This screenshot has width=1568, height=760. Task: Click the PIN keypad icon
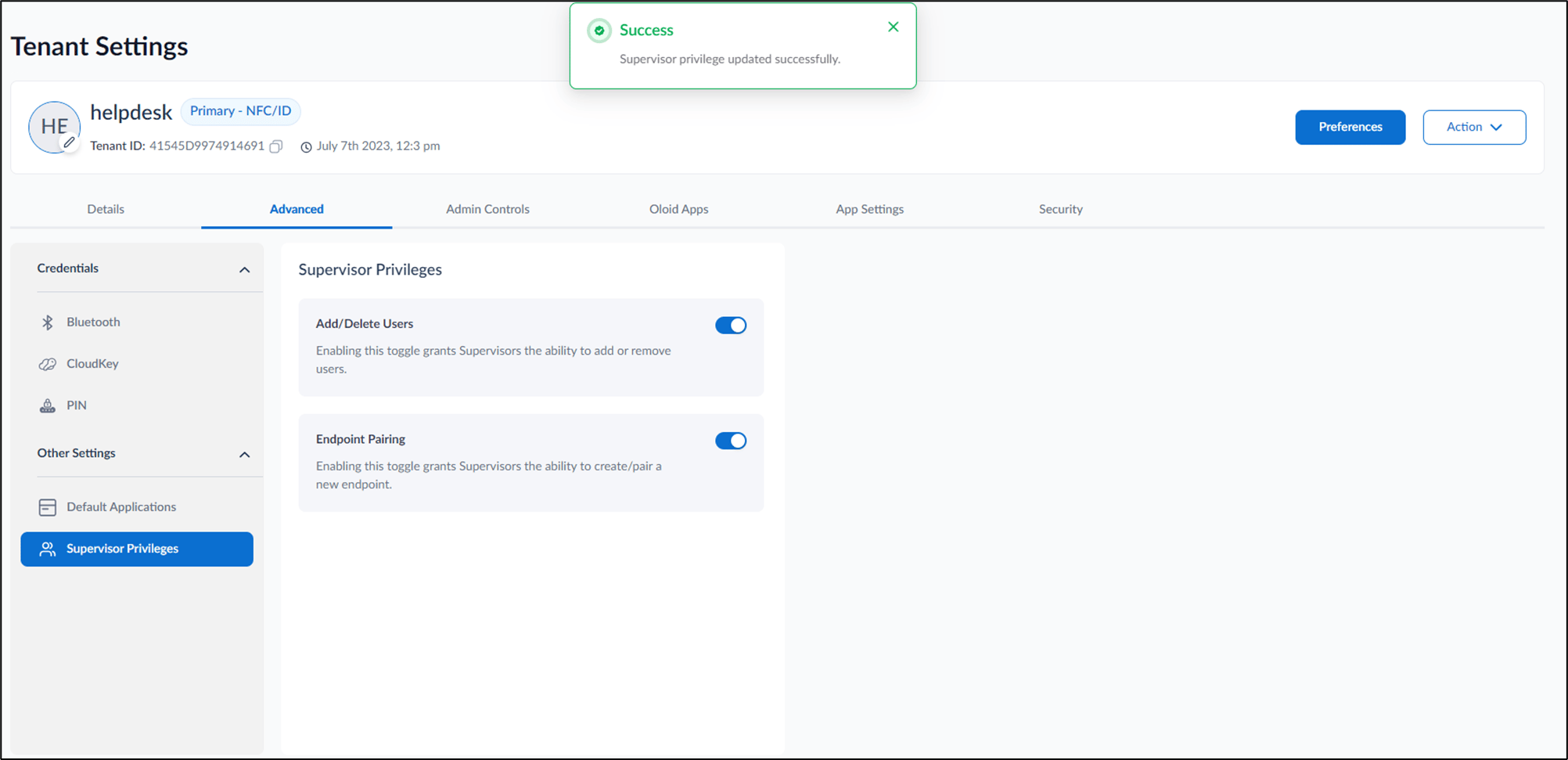pos(48,405)
